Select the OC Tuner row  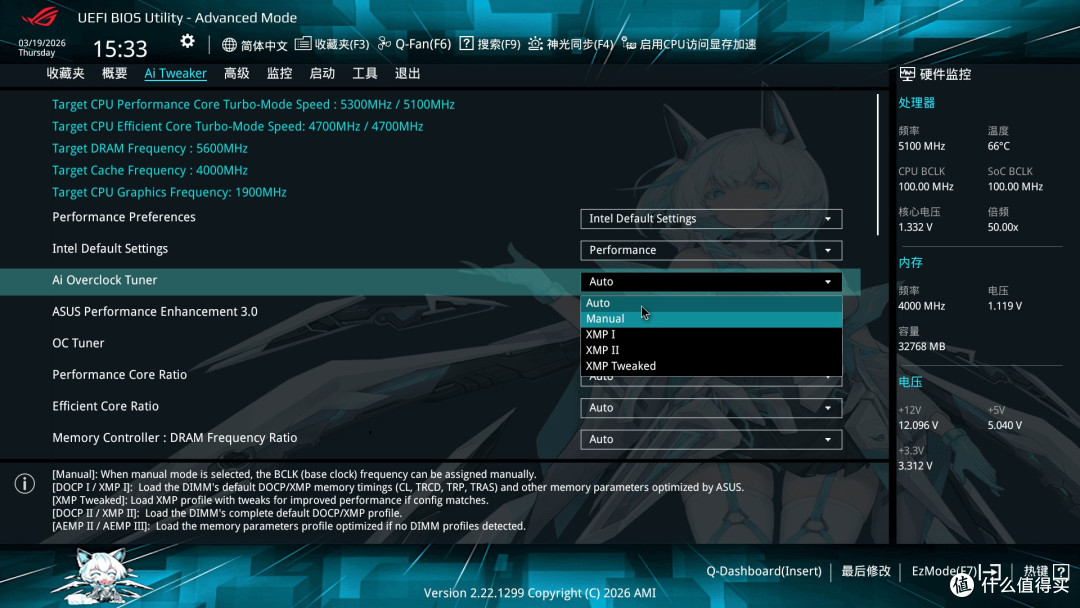point(78,344)
